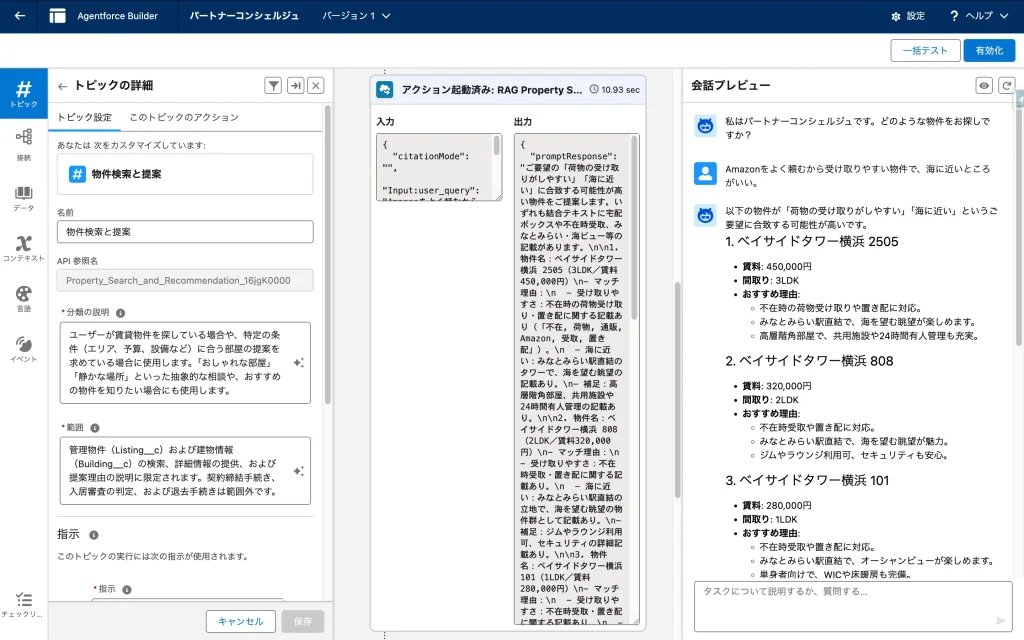Viewport: 1024px width, 640px height.
Task: Select the トピック設定 tab
Action: [84, 117]
